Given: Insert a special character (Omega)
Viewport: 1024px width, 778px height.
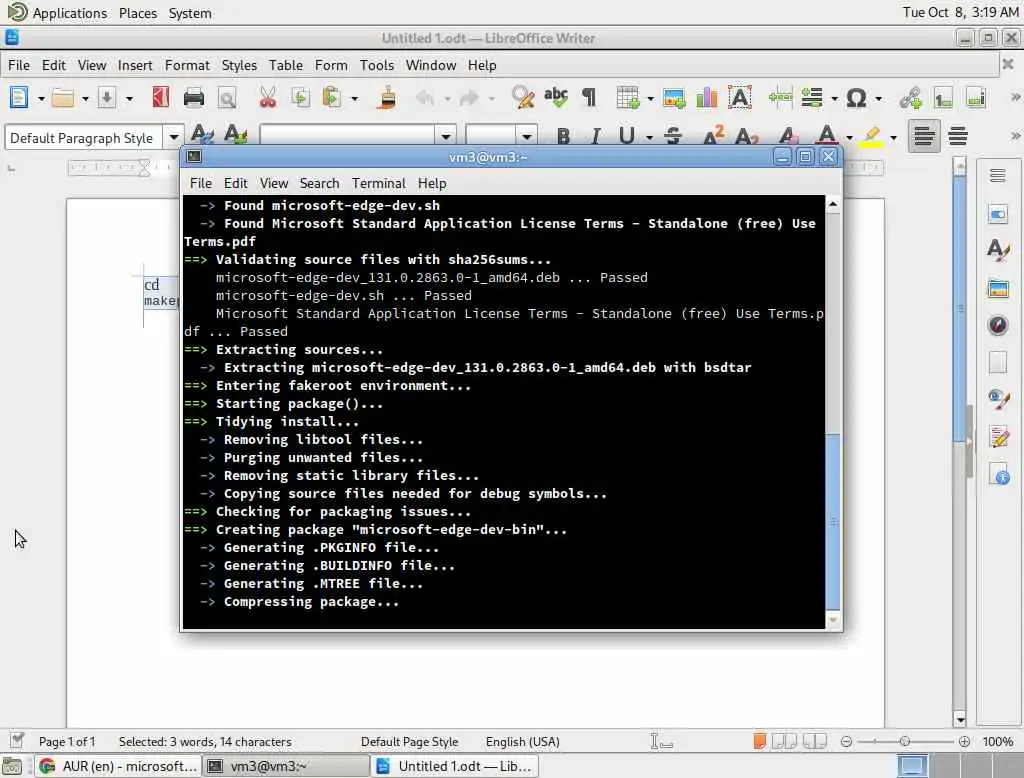Looking at the screenshot, I should [x=856, y=98].
